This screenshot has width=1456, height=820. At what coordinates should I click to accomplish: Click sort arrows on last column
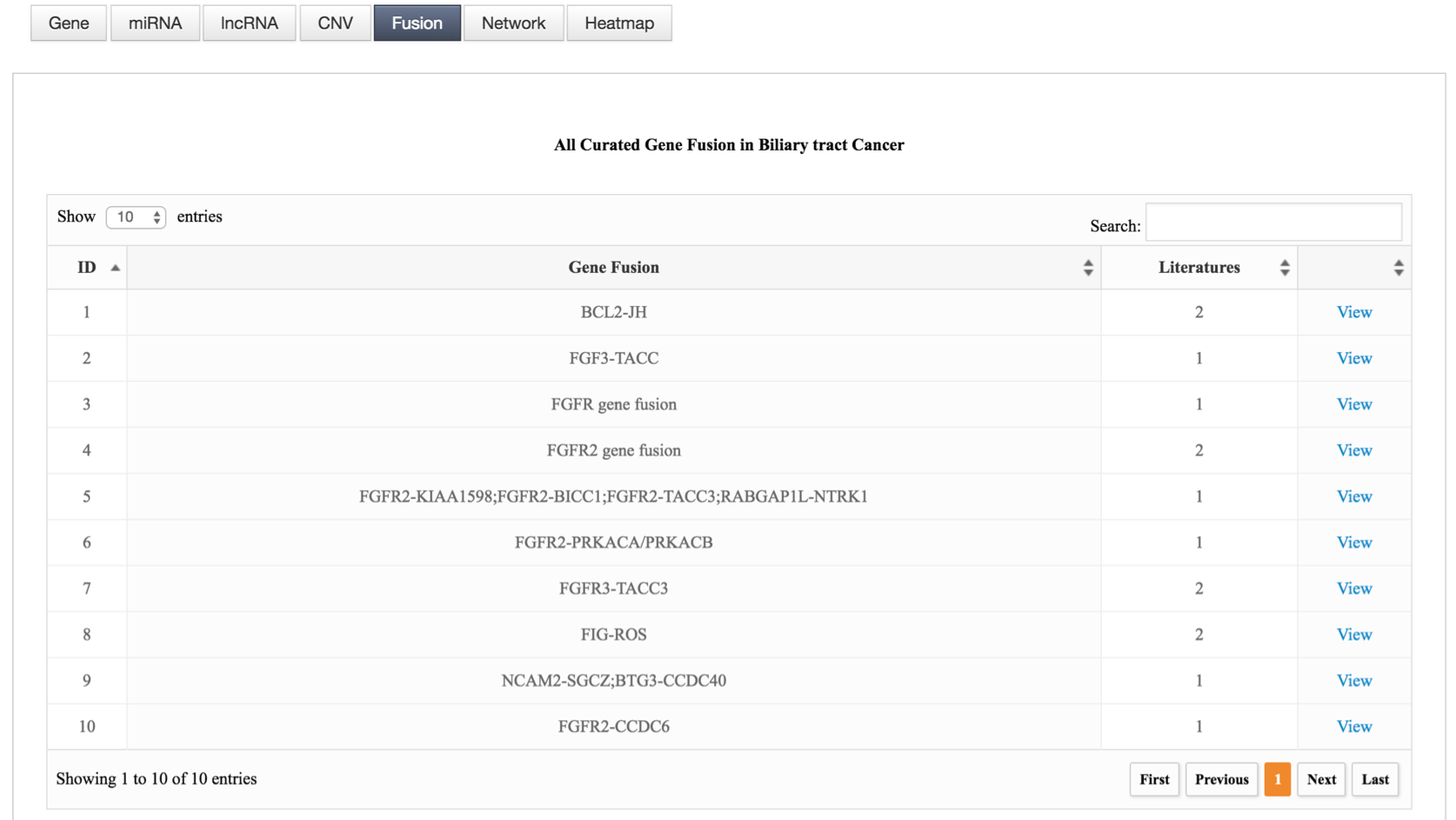click(1398, 268)
